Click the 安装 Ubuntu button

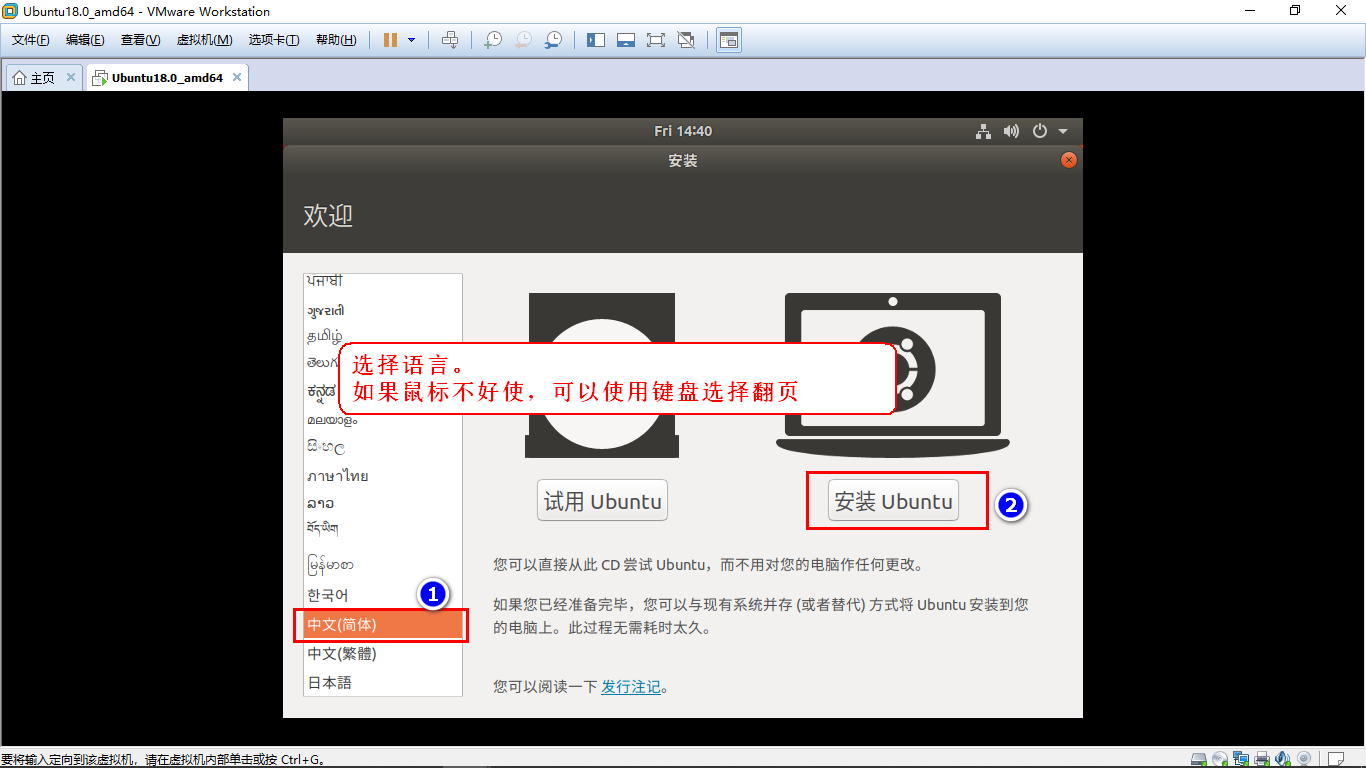pyautogui.click(x=894, y=501)
